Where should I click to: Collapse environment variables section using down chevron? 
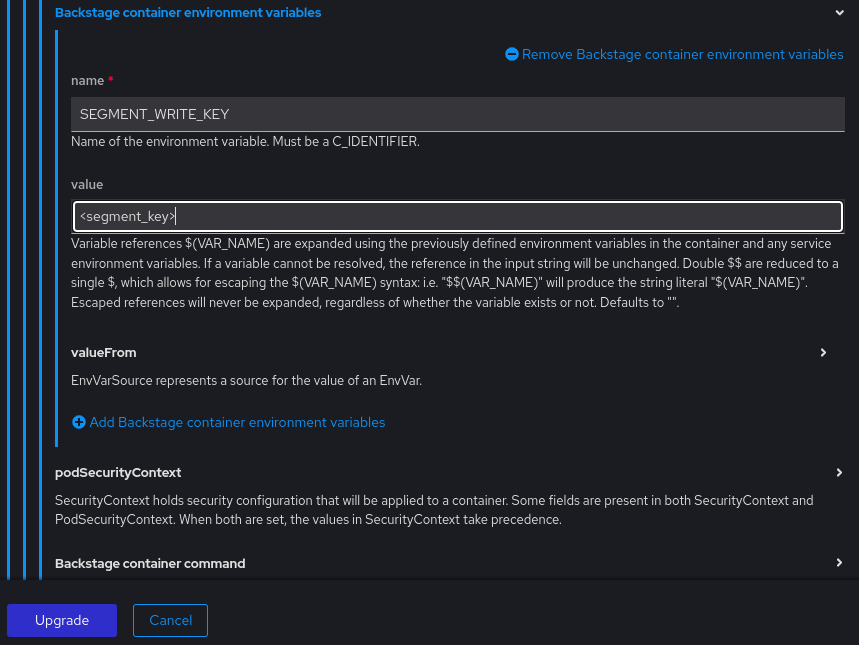839,13
